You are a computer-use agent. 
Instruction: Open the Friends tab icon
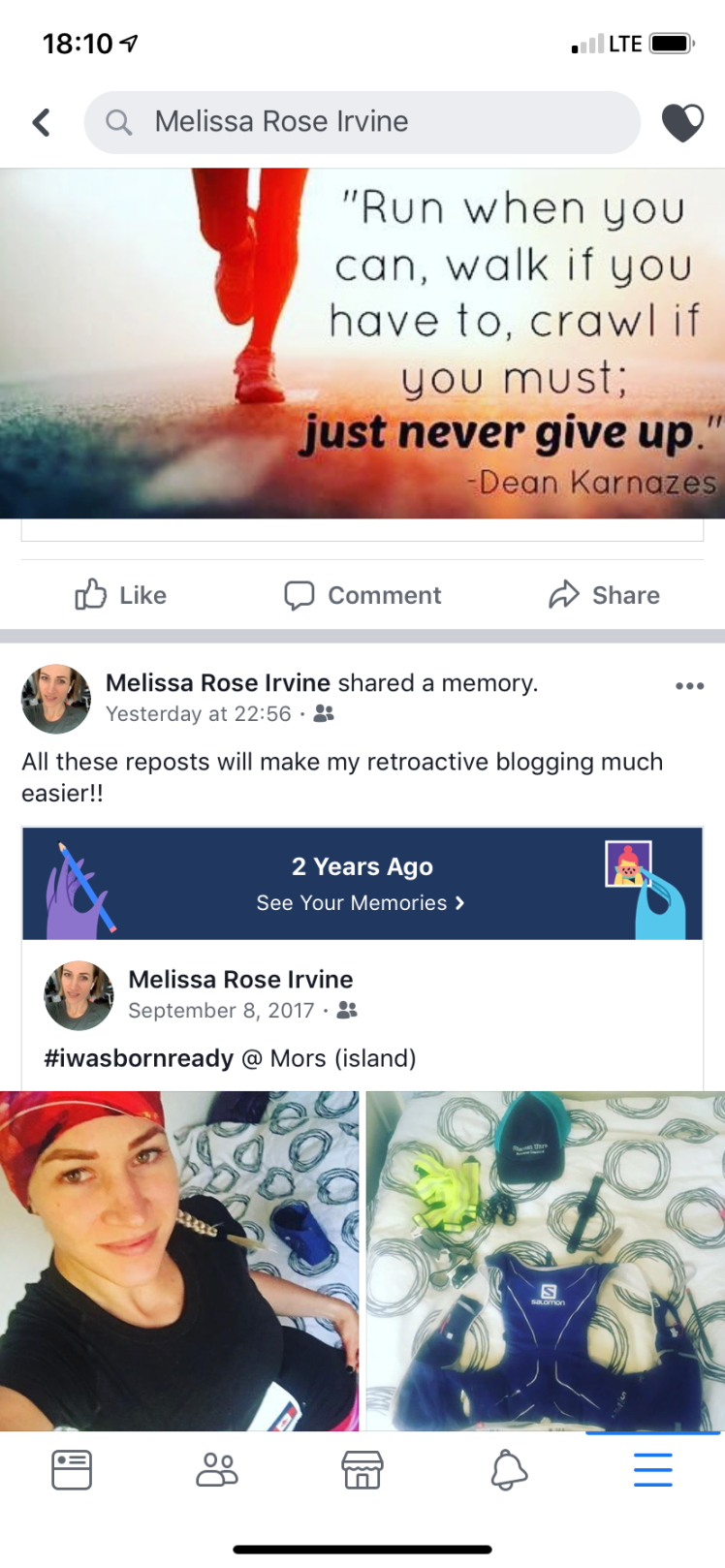click(217, 1470)
